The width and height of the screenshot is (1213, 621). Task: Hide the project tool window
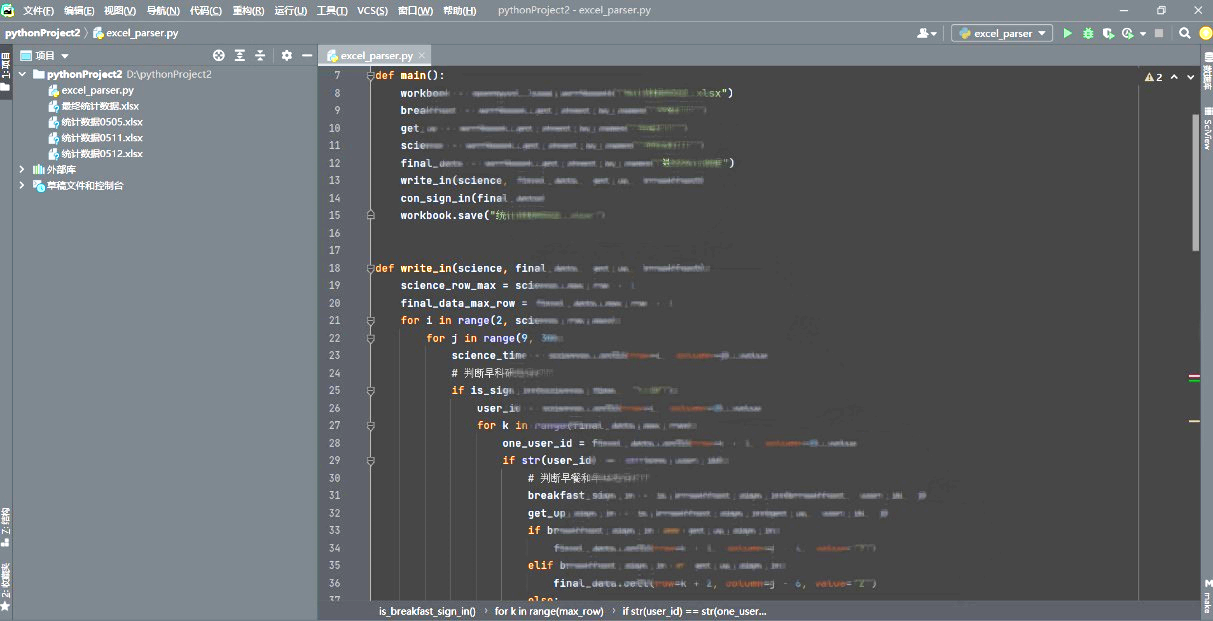(307, 56)
